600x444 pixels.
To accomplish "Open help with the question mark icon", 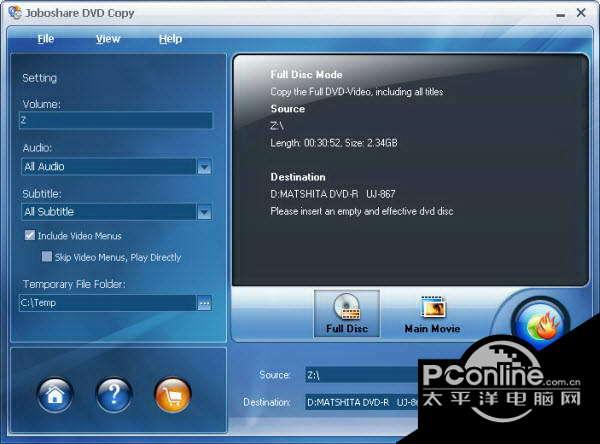I will [x=114, y=395].
